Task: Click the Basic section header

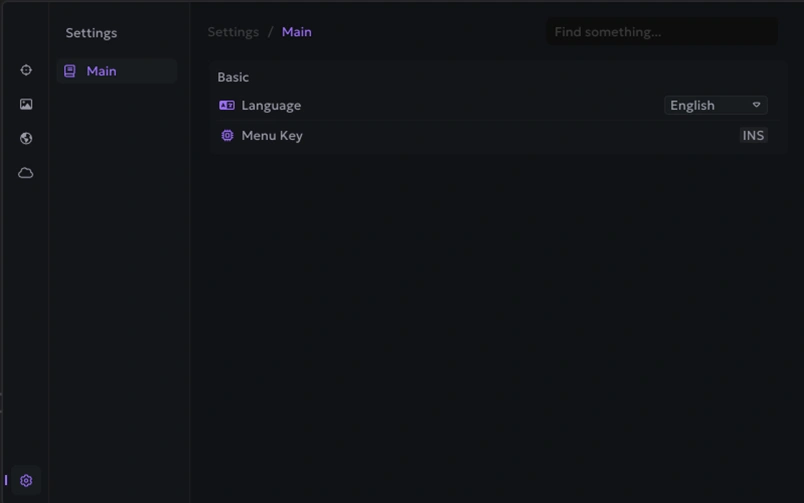Action: [233, 77]
